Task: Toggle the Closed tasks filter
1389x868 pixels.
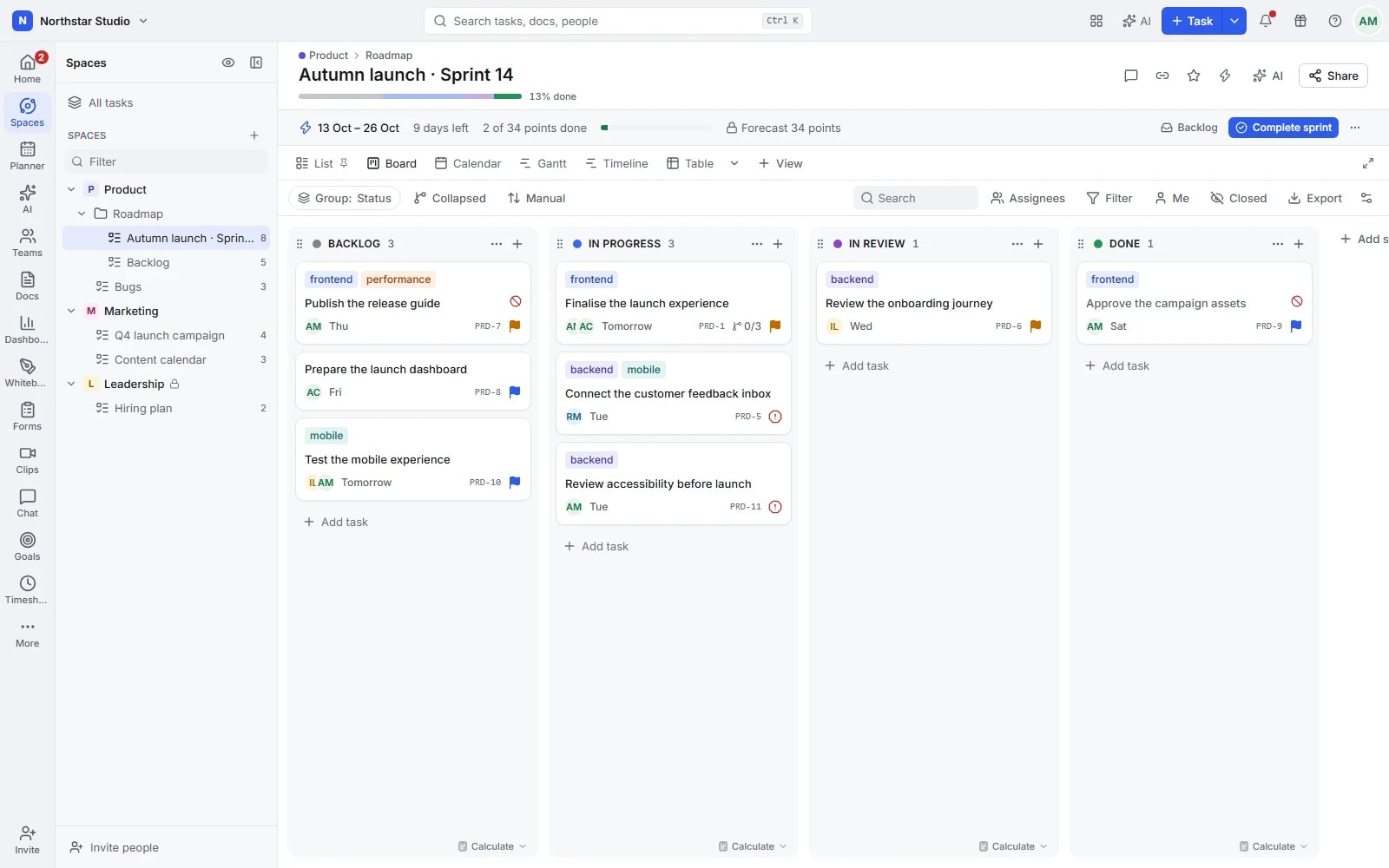Action: point(1239,198)
